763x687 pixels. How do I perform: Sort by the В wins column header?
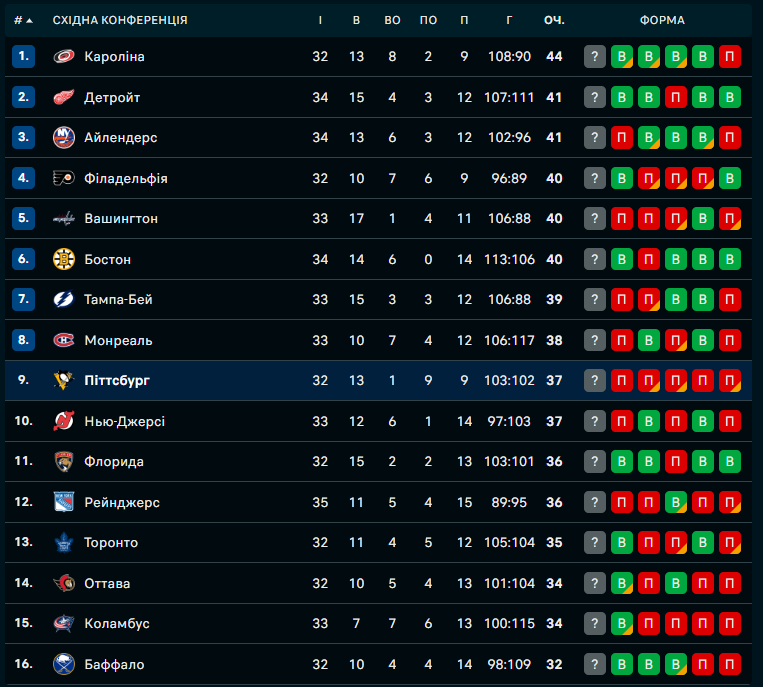coord(357,20)
